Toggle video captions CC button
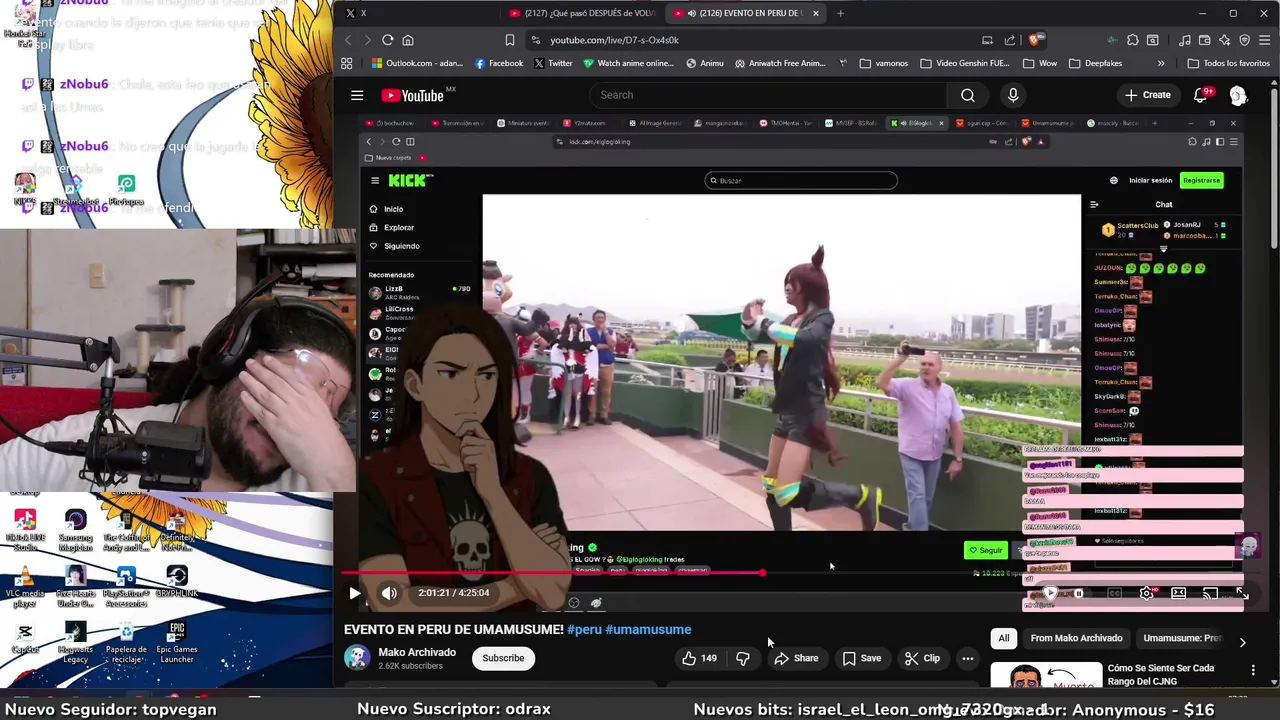This screenshot has width=1280, height=720. coord(1115,593)
